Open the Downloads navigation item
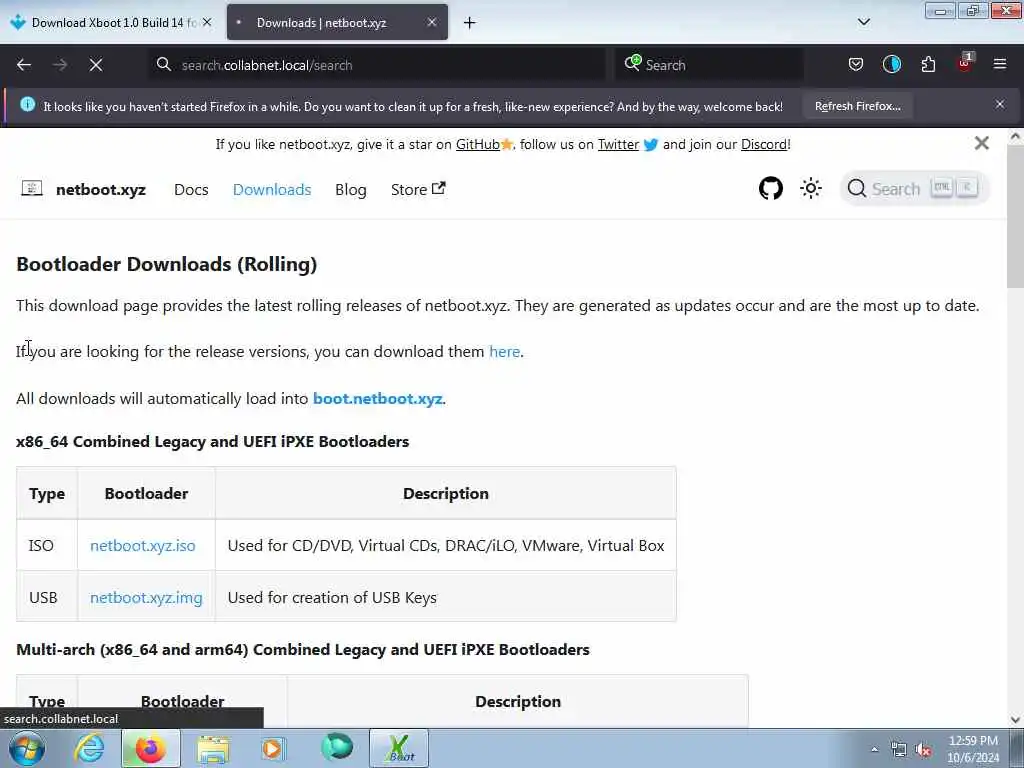Image resolution: width=1024 pixels, height=768 pixels. [272, 189]
